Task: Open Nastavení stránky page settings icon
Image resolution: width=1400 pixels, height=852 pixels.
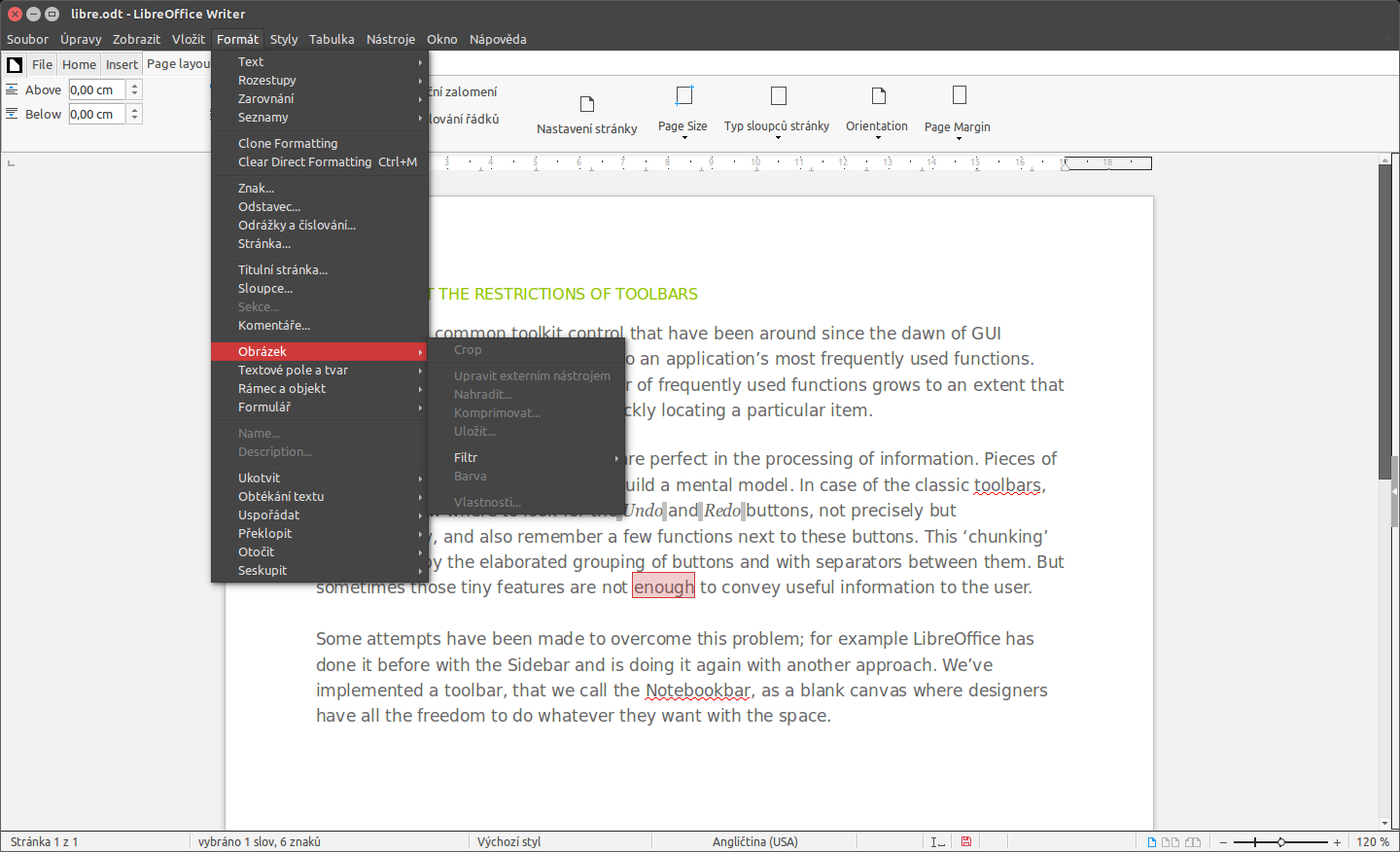Action: pyautogui.click(x=587, y=104)
